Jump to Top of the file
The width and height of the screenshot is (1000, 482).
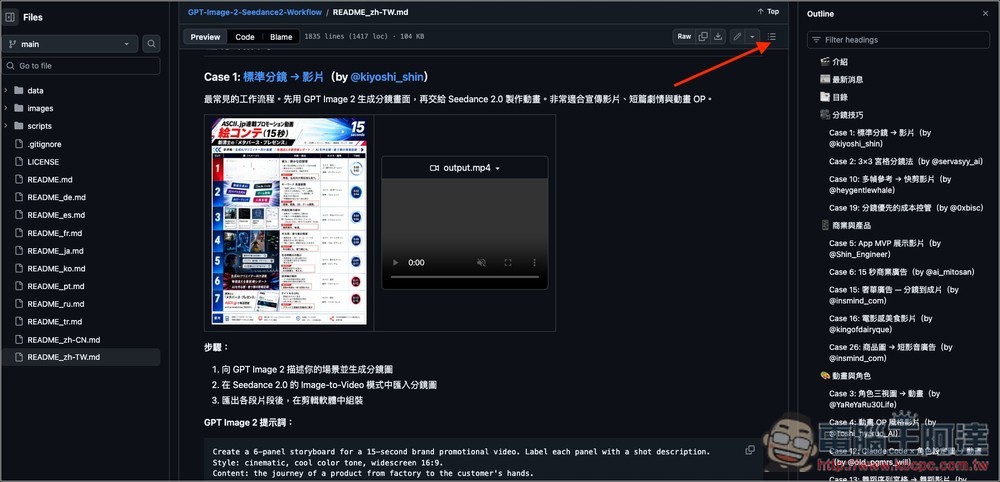point(768,11)
